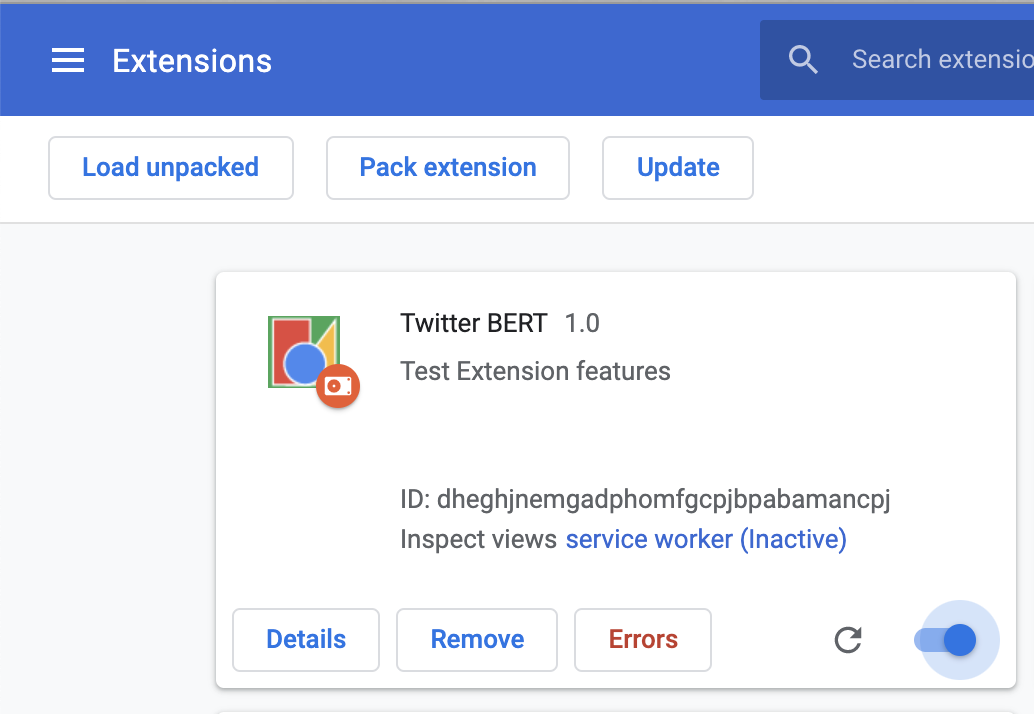View Errors for Twitter BERT
The width and height of the screenshot is (1034, 714).
click(x=643, y=640)
